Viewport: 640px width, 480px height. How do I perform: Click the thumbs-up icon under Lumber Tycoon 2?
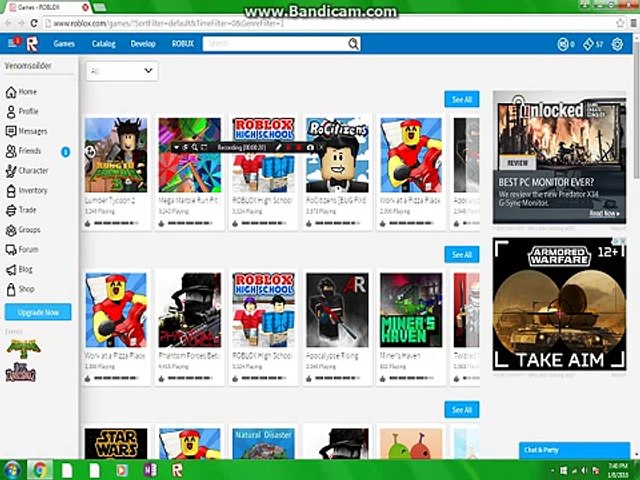coord(88,223)
